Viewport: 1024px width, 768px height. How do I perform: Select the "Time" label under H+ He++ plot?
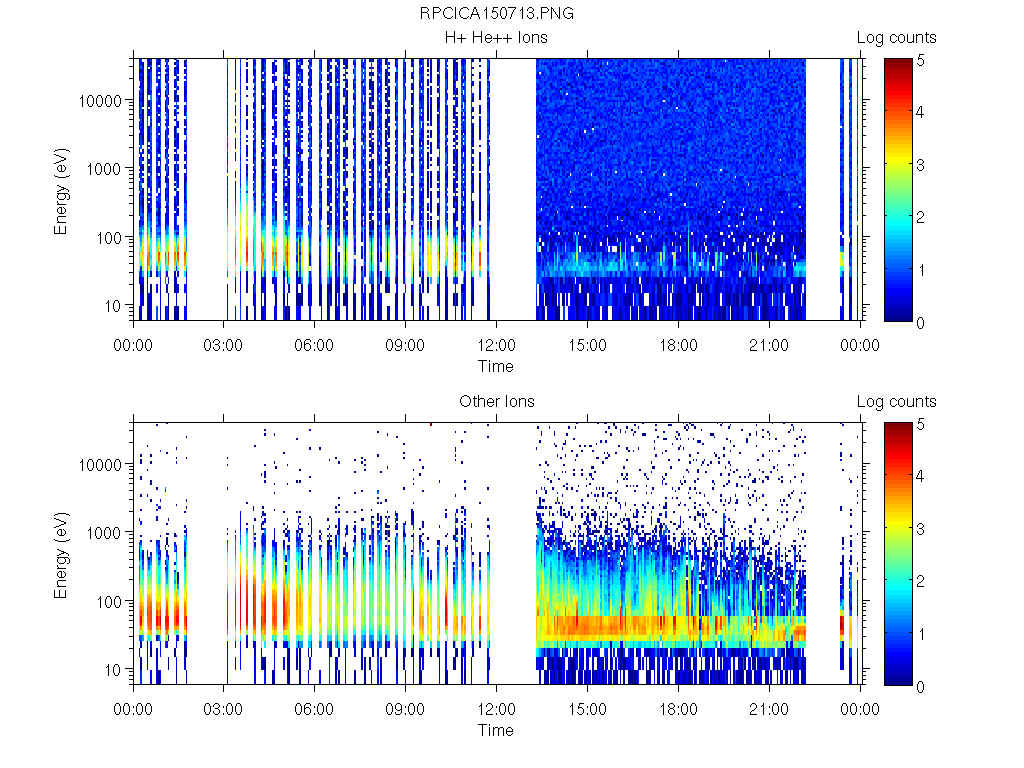coord(496,366)
